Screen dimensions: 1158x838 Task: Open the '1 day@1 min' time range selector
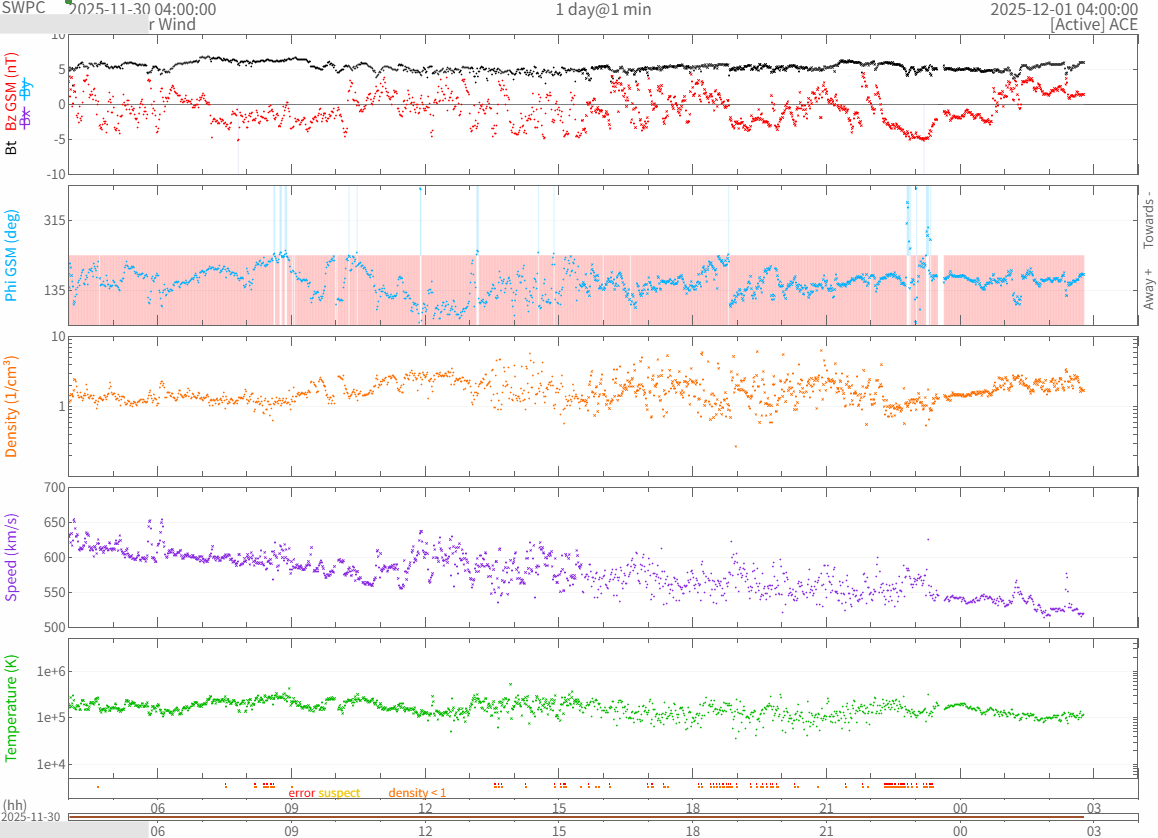click(603, 10)
